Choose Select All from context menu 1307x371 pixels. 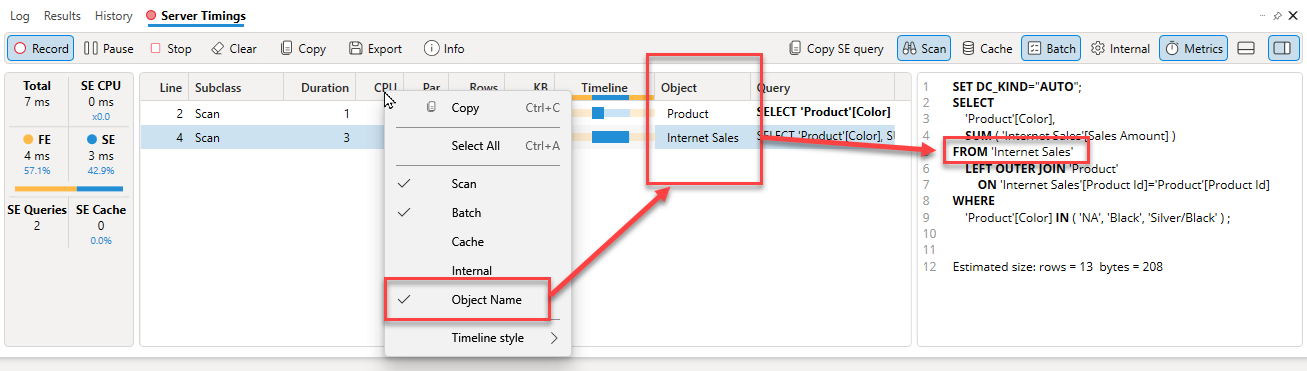(x=478, y=146)
